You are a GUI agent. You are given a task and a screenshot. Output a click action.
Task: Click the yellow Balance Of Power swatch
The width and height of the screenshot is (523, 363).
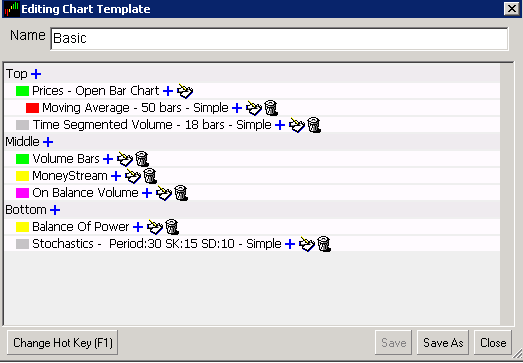pos(22,227)
